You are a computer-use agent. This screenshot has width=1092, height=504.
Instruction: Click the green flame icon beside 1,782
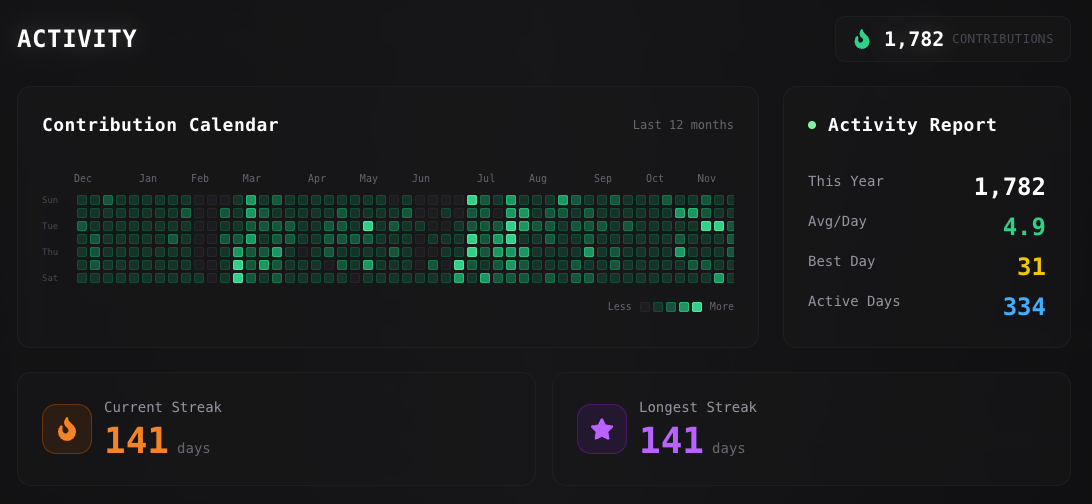861,39
